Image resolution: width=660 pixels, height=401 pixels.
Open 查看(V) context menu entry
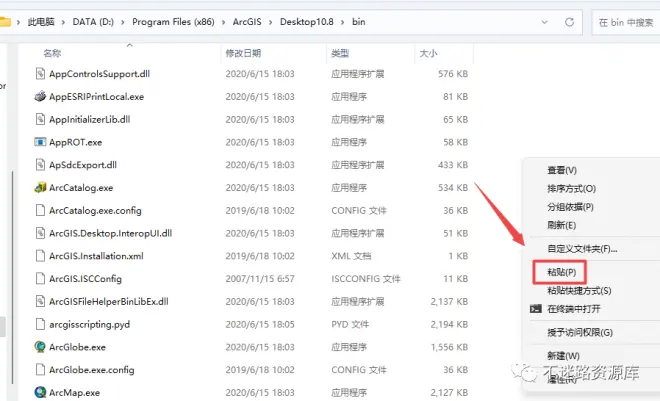(x=562, y=170)
